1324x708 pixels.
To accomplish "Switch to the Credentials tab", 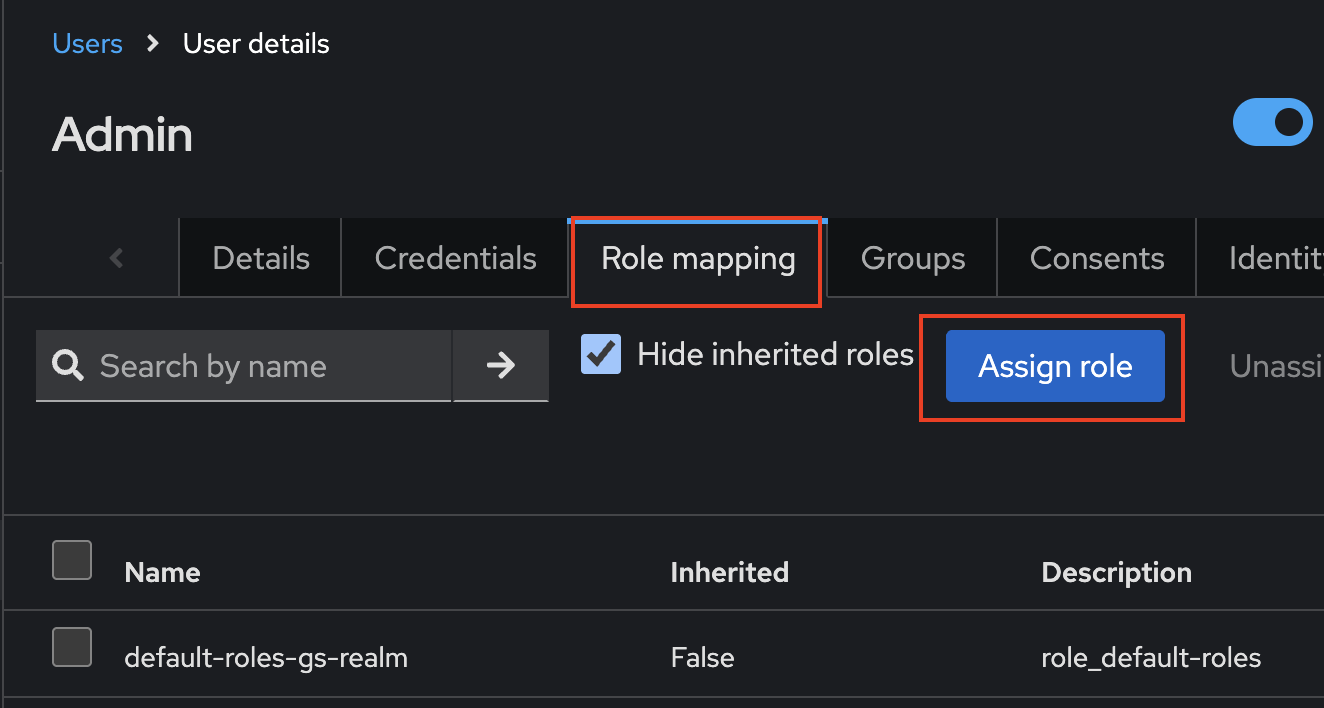I will (x=455, y=259).
